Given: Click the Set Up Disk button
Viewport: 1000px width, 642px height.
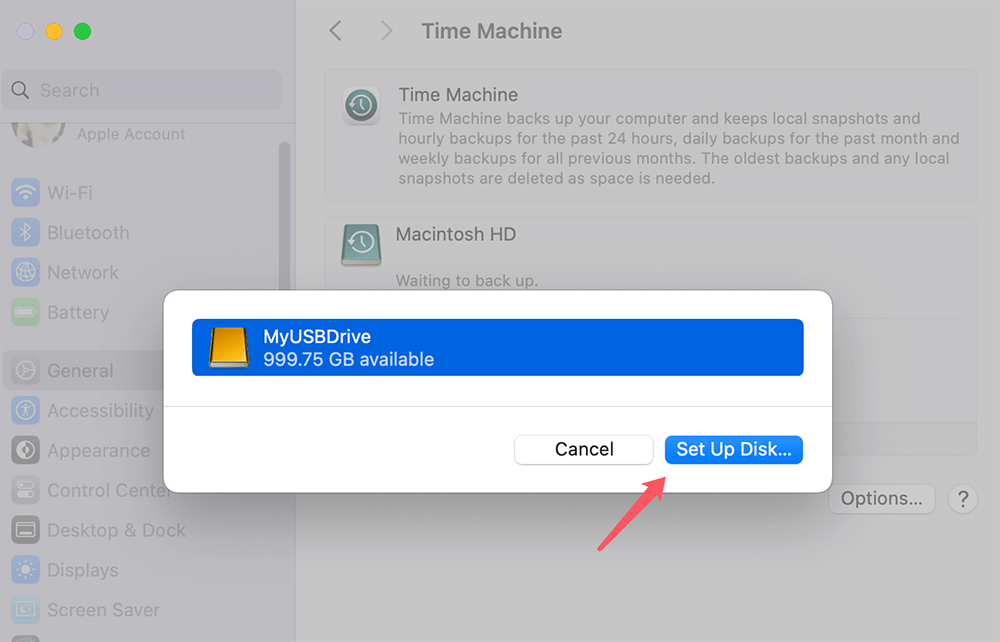Looking at the screenshot, I should 733,449.
